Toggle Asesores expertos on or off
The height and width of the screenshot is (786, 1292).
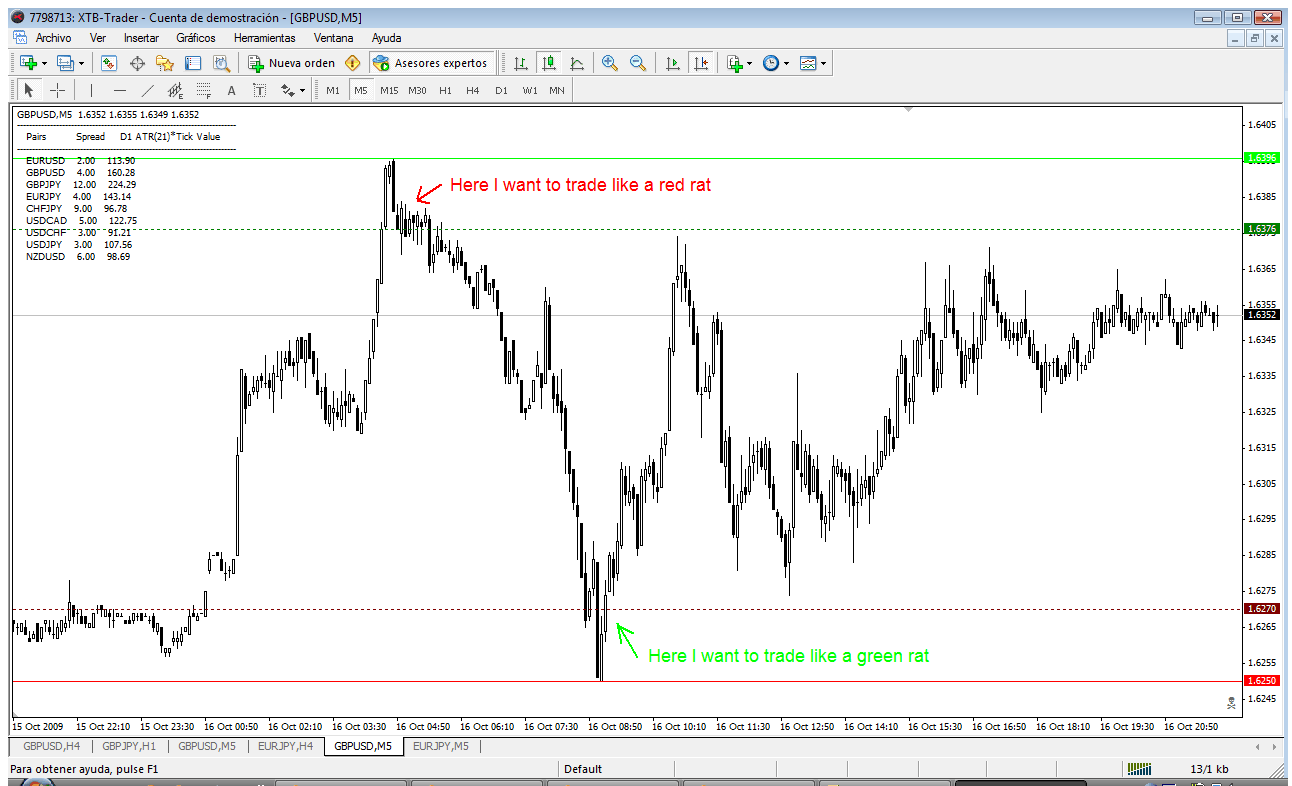430,63
